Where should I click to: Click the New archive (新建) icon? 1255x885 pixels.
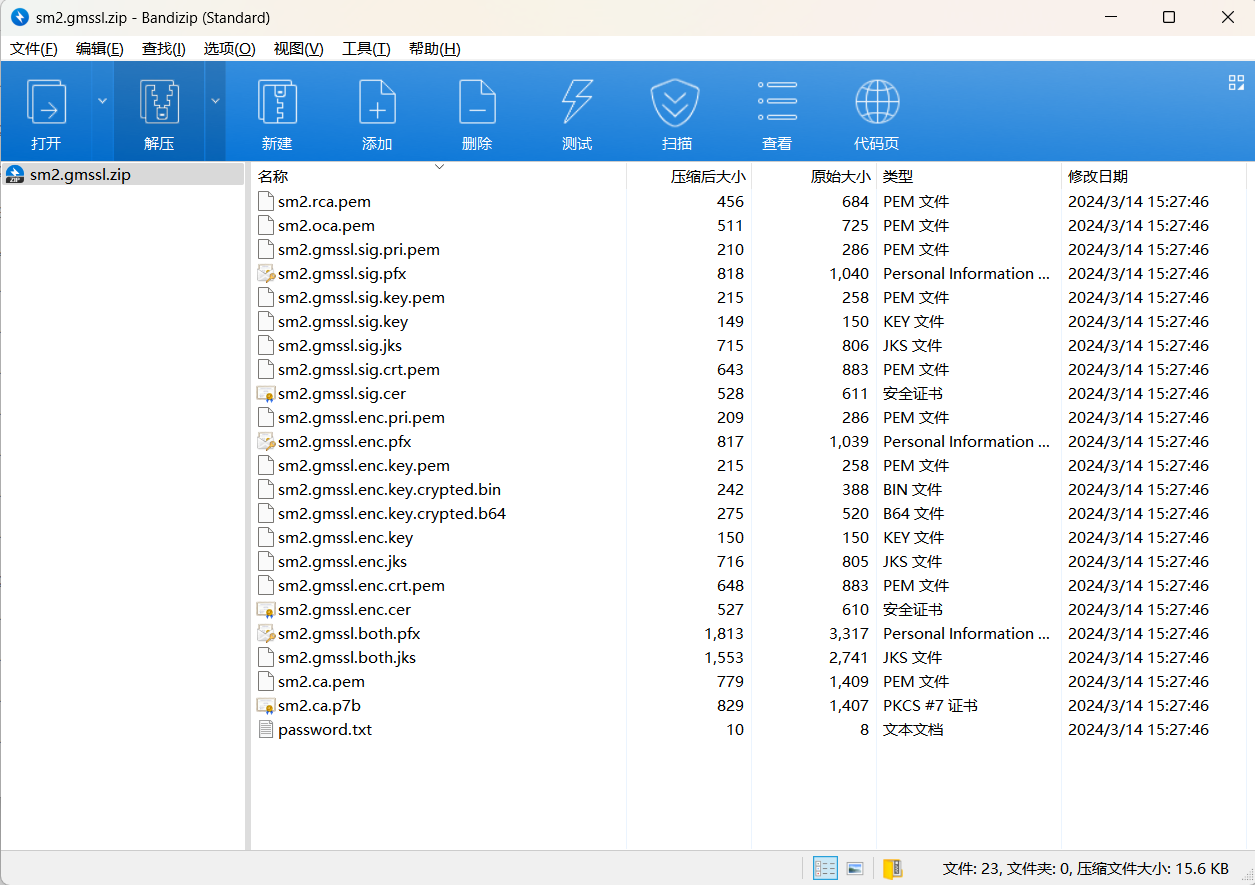click(277, 103)
